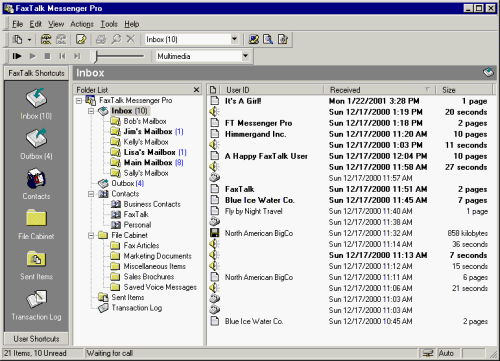500x361 pixels.
Task: Close the Folder List pane
Action: 196,90
